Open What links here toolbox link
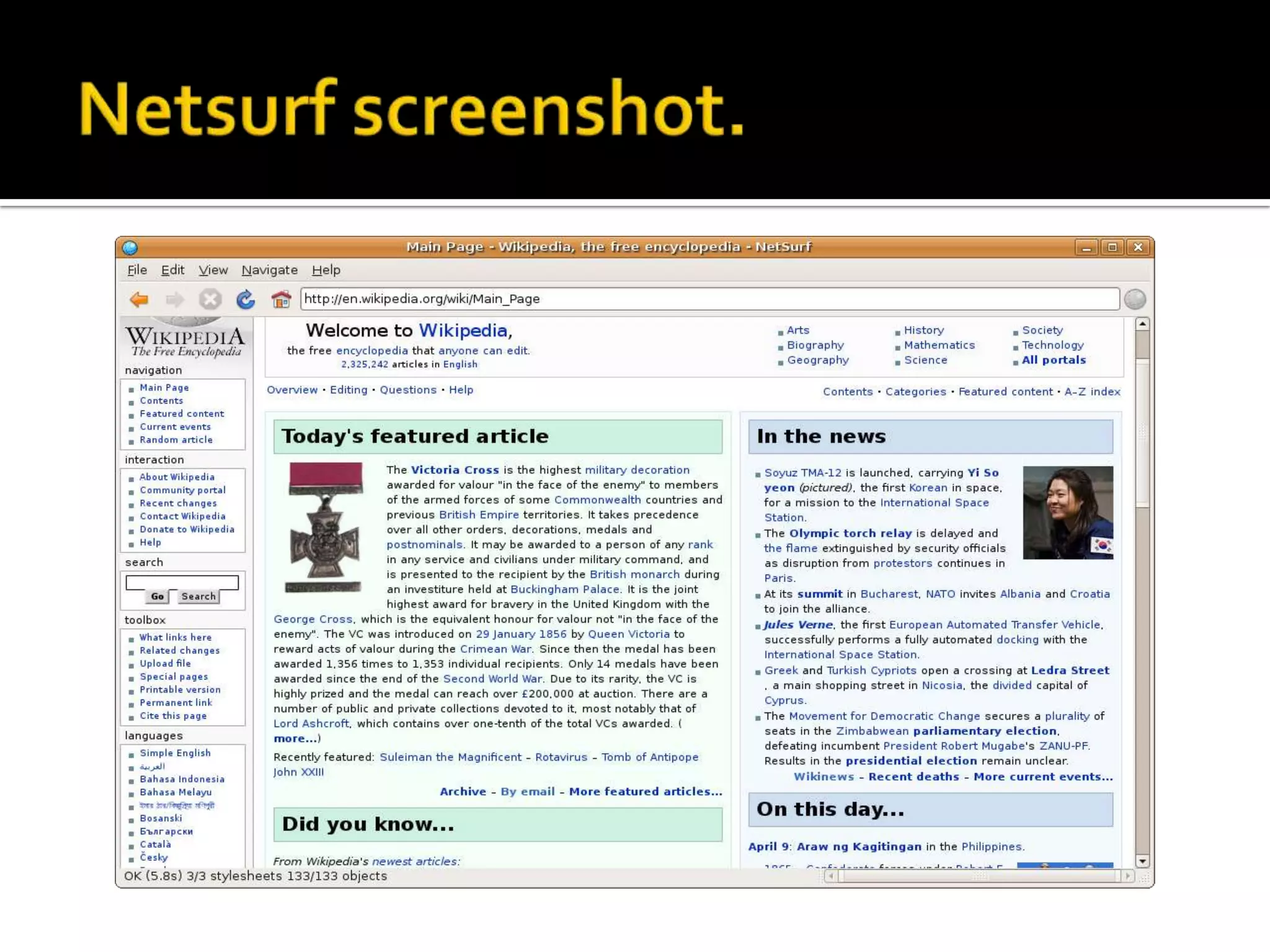The width and height of the screenshot is (1270, 952). tap(175, 637)
